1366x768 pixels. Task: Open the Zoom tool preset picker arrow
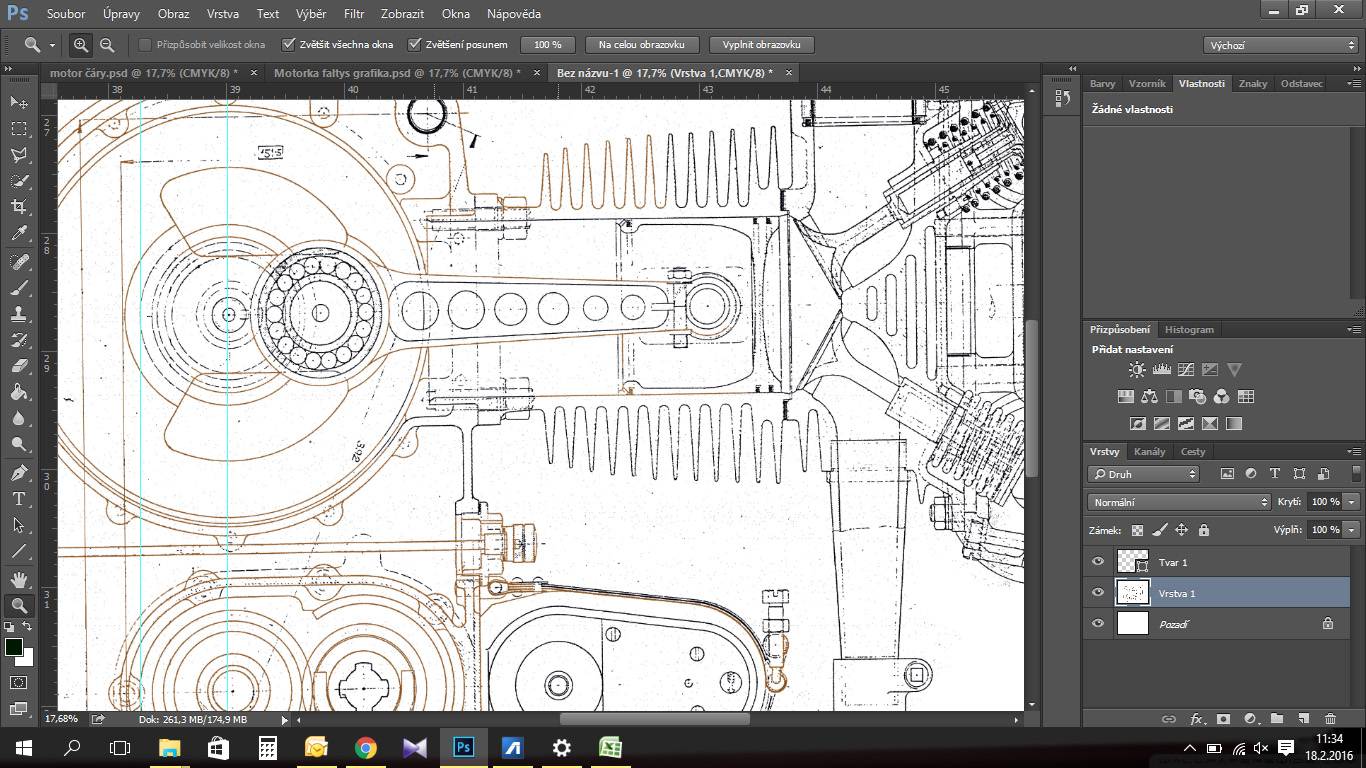point(52,45)
